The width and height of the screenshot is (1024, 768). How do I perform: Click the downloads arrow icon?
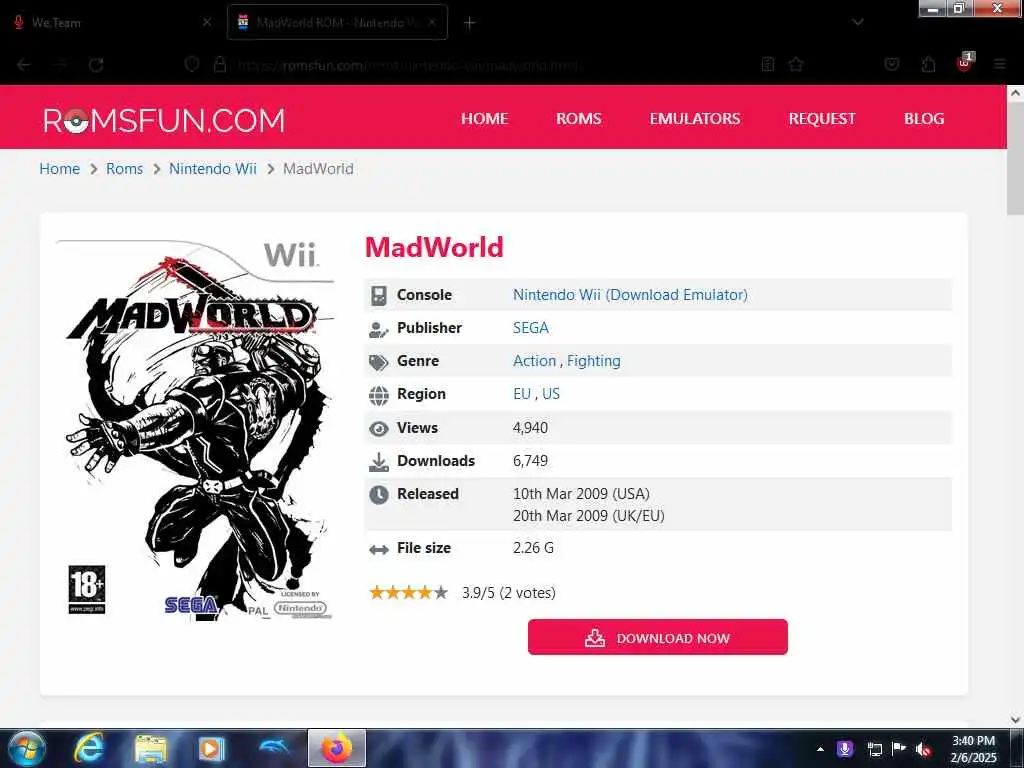click(x=379, y=462)
